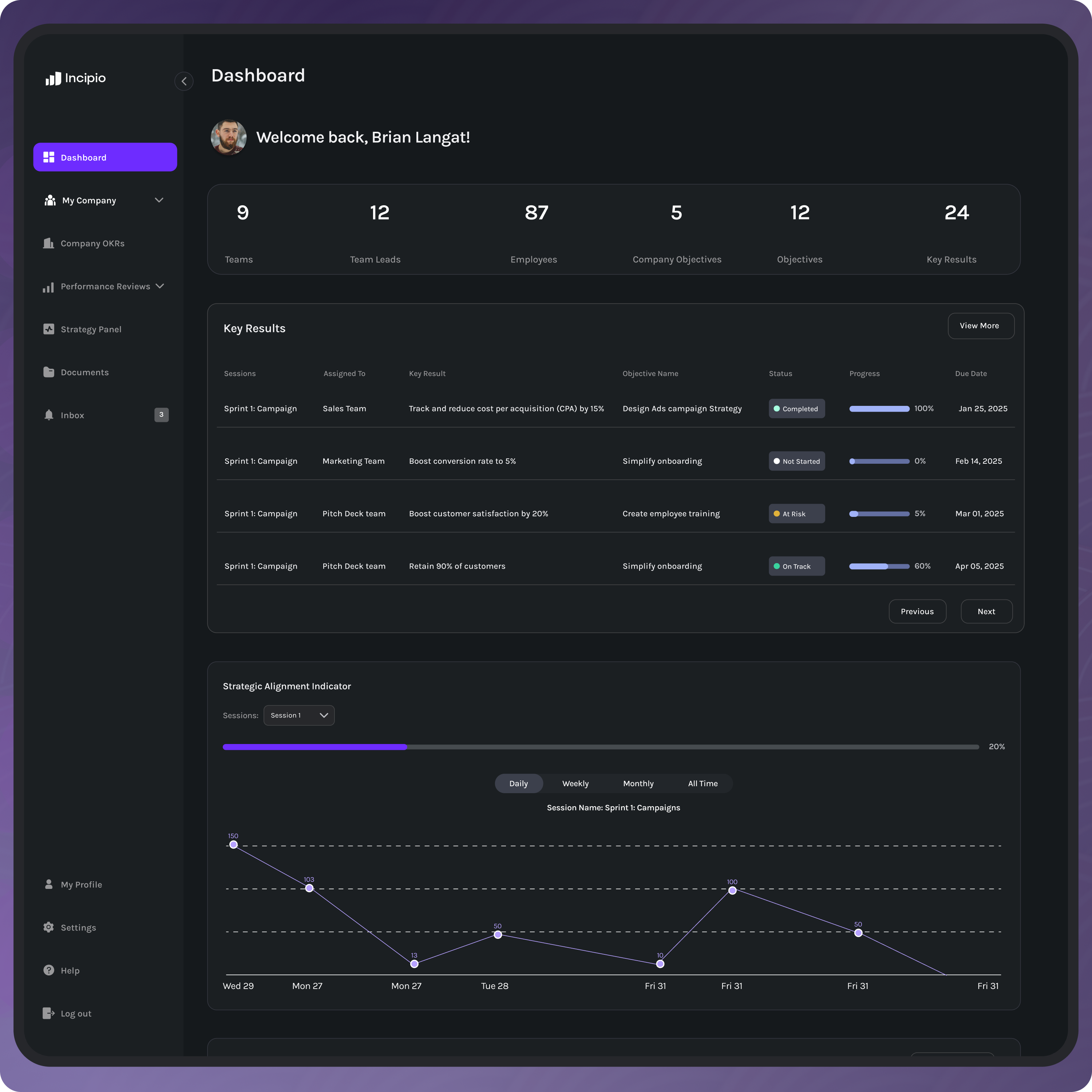Click View More on Key Results

pos(981,325)
